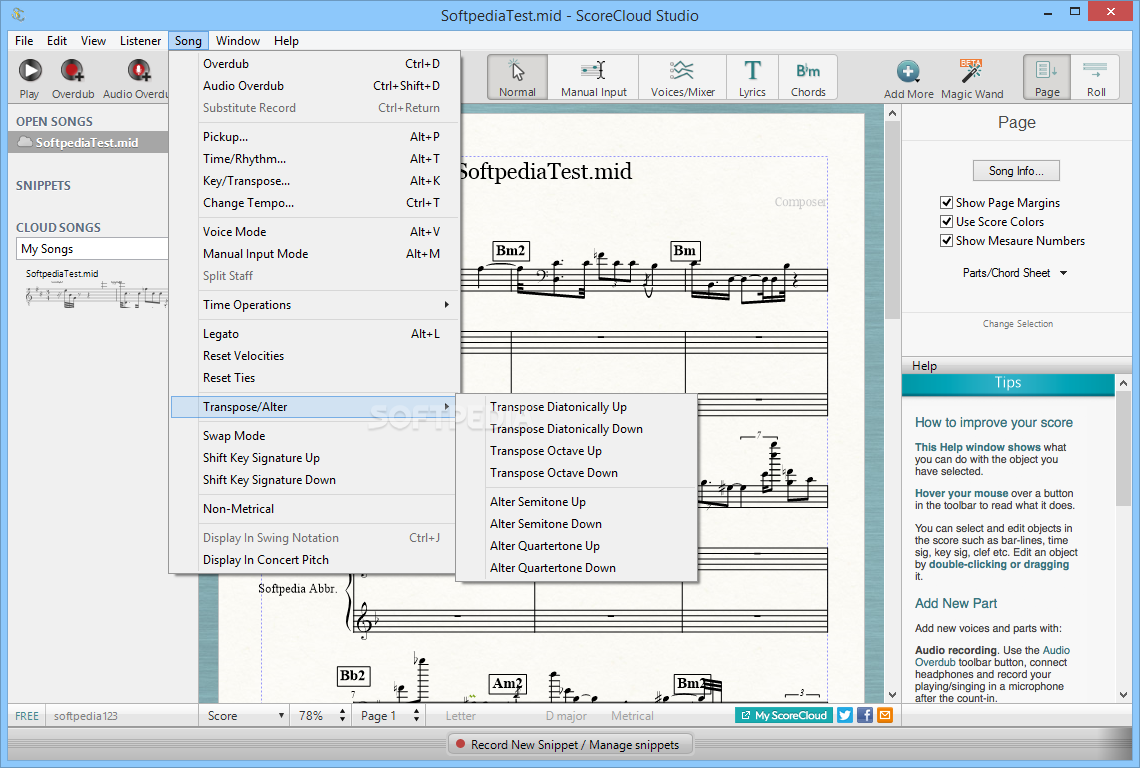The height and width of the screenshot is (768, 1140).
Task: Change the Page 1 stepper
Action: pyautogui.click(x=416, y=716)
